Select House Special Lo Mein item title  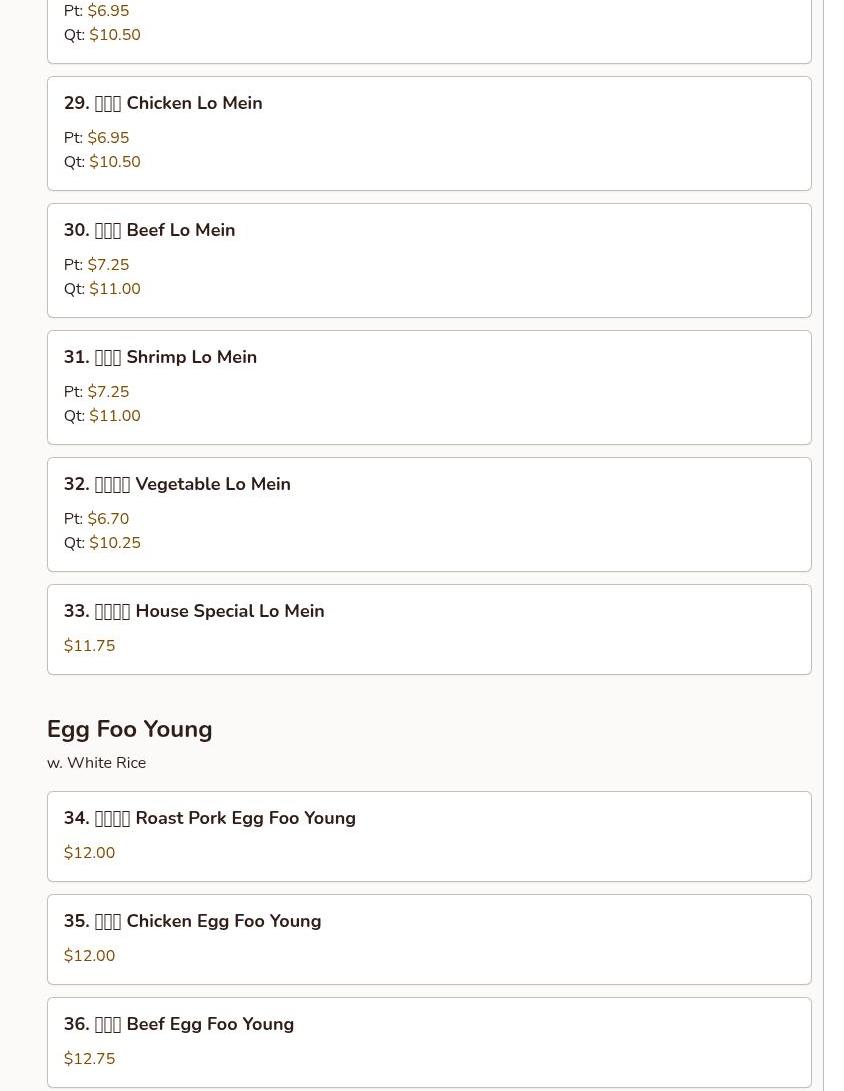(x=194, y=611)
